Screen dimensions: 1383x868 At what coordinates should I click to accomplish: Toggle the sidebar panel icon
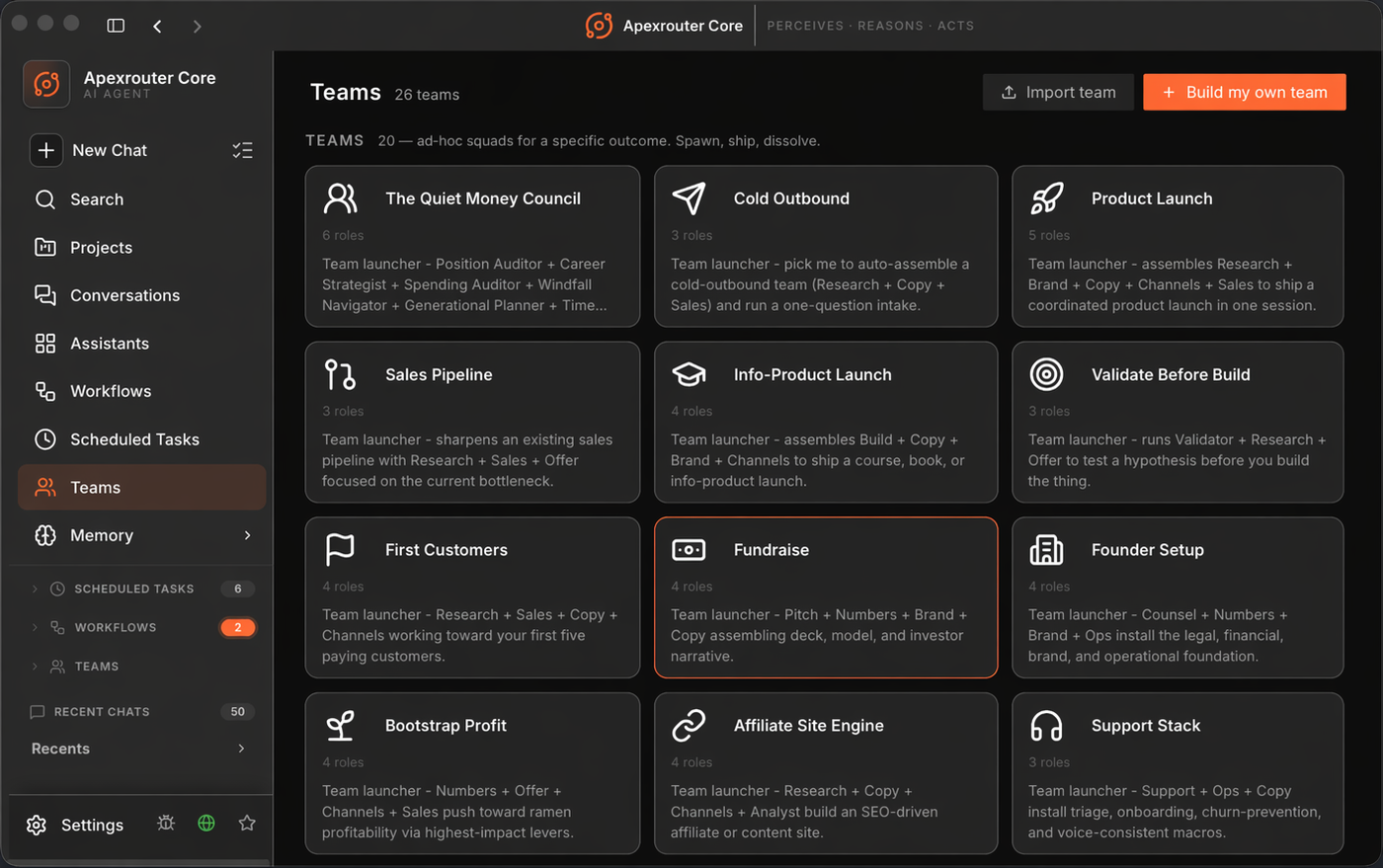[116, 26]
